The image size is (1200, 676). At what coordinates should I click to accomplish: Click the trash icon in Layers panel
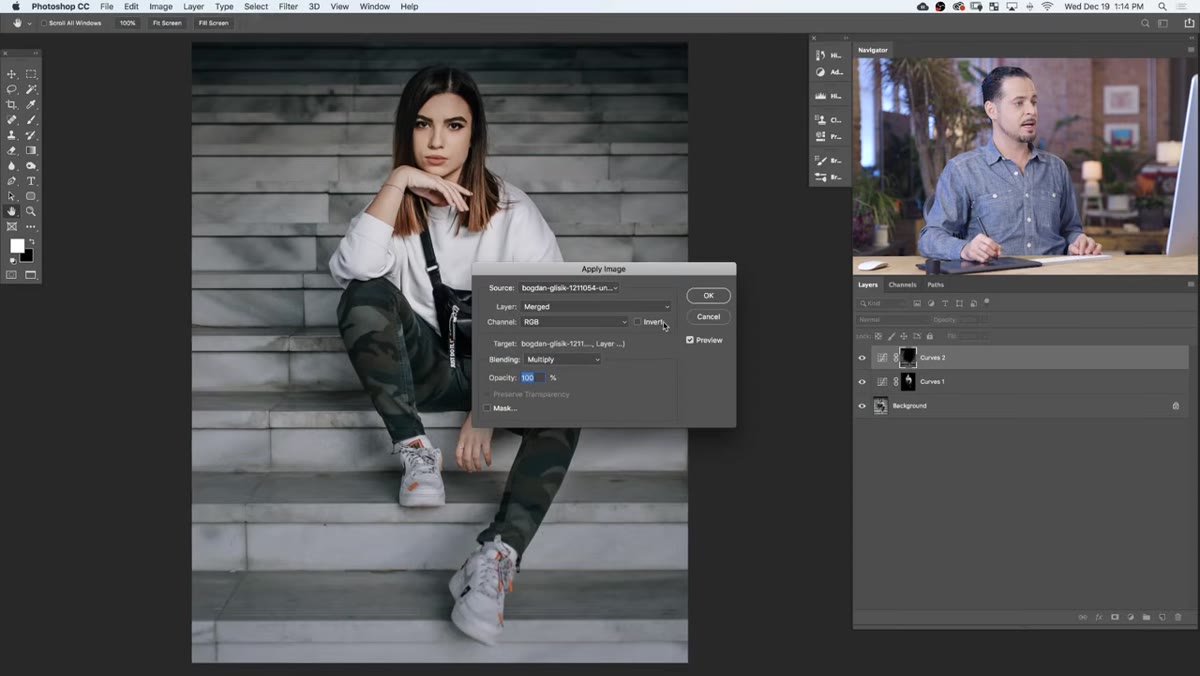click(1178, 617)
